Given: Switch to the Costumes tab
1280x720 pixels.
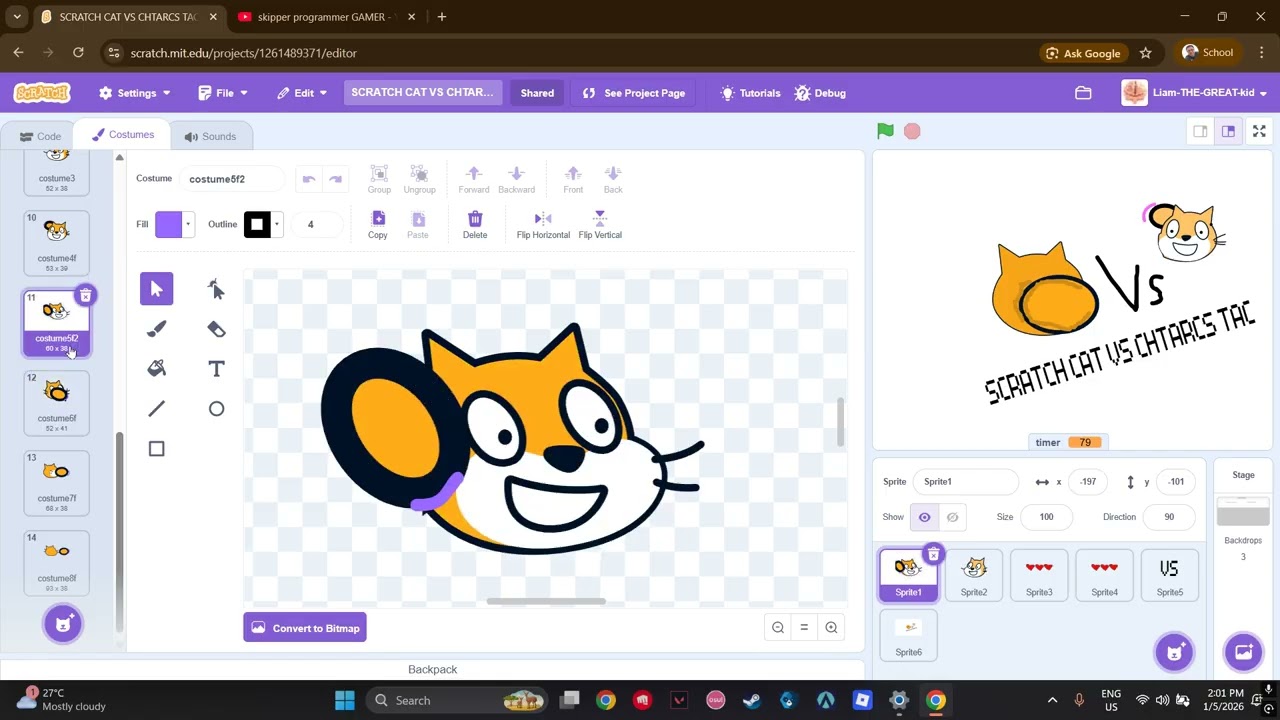Looking at the screenshot, I should click(x=123, y=135).
